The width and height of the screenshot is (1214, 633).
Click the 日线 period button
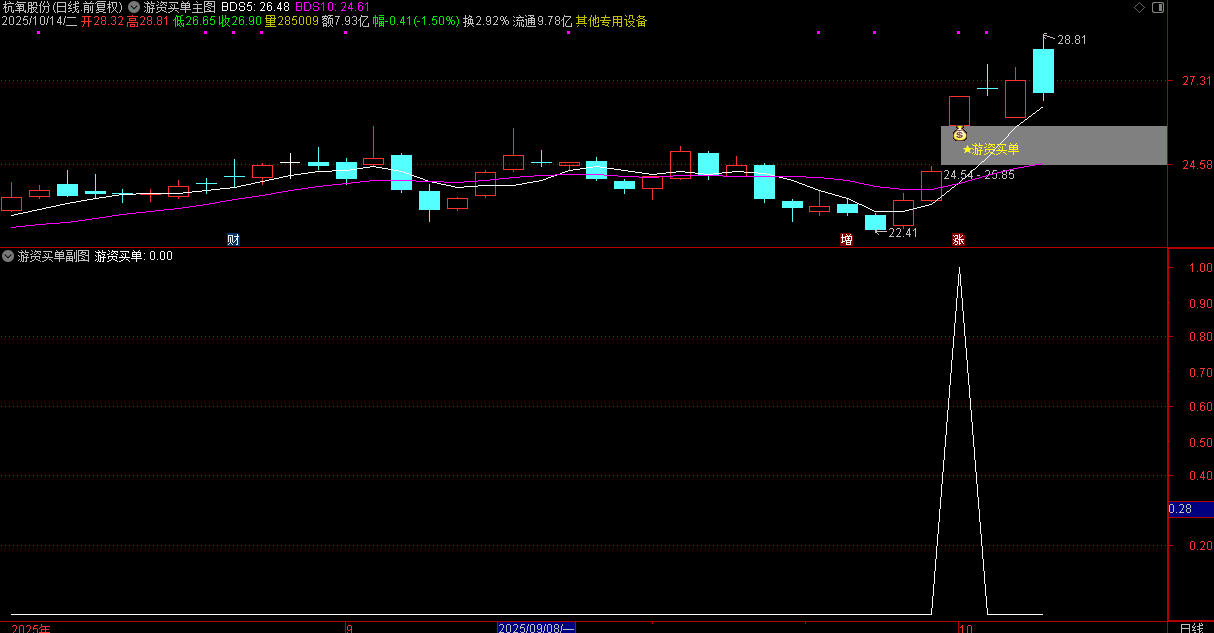coord(1190,627)
